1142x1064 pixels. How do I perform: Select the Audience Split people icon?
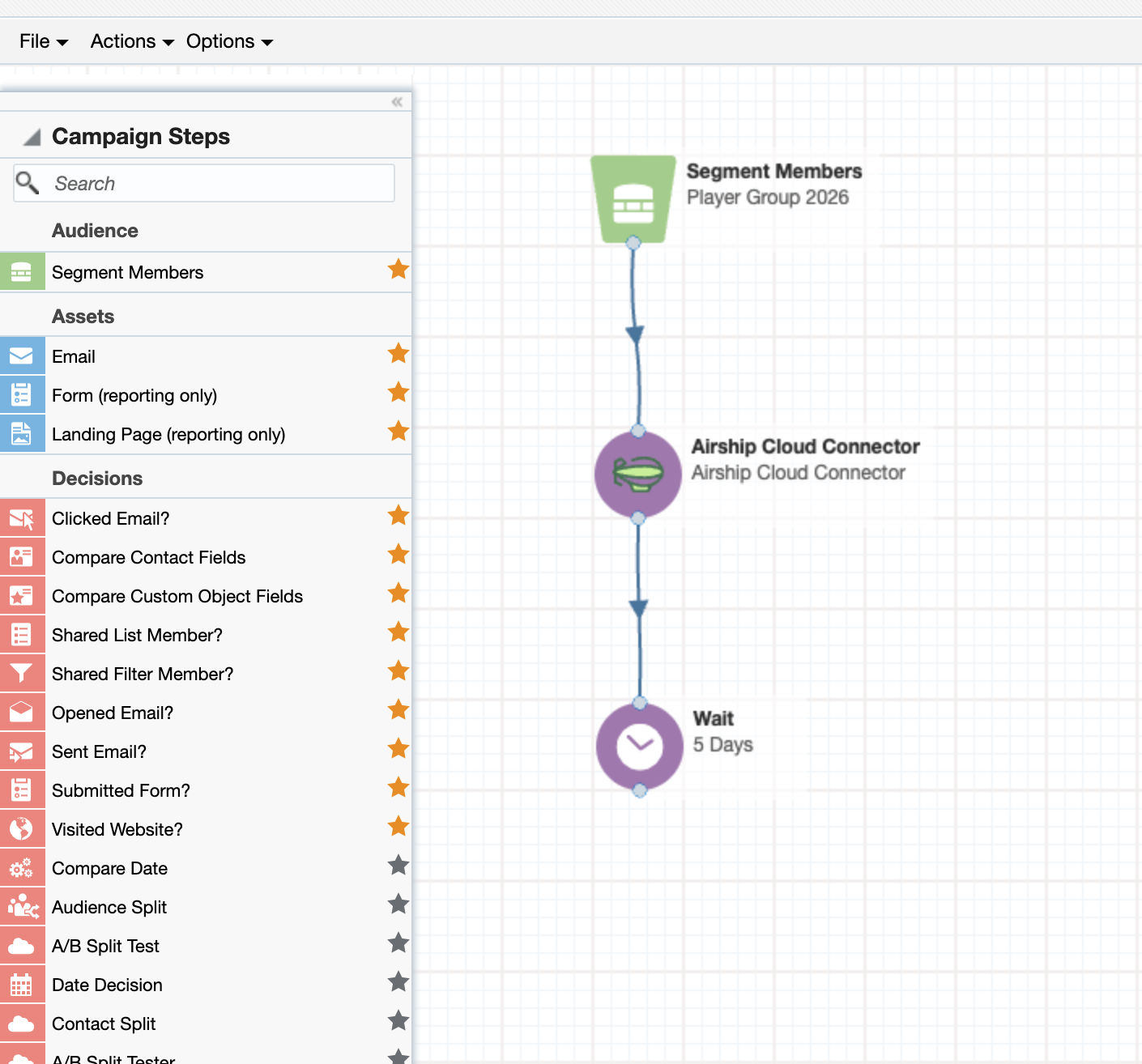(22, 907)
